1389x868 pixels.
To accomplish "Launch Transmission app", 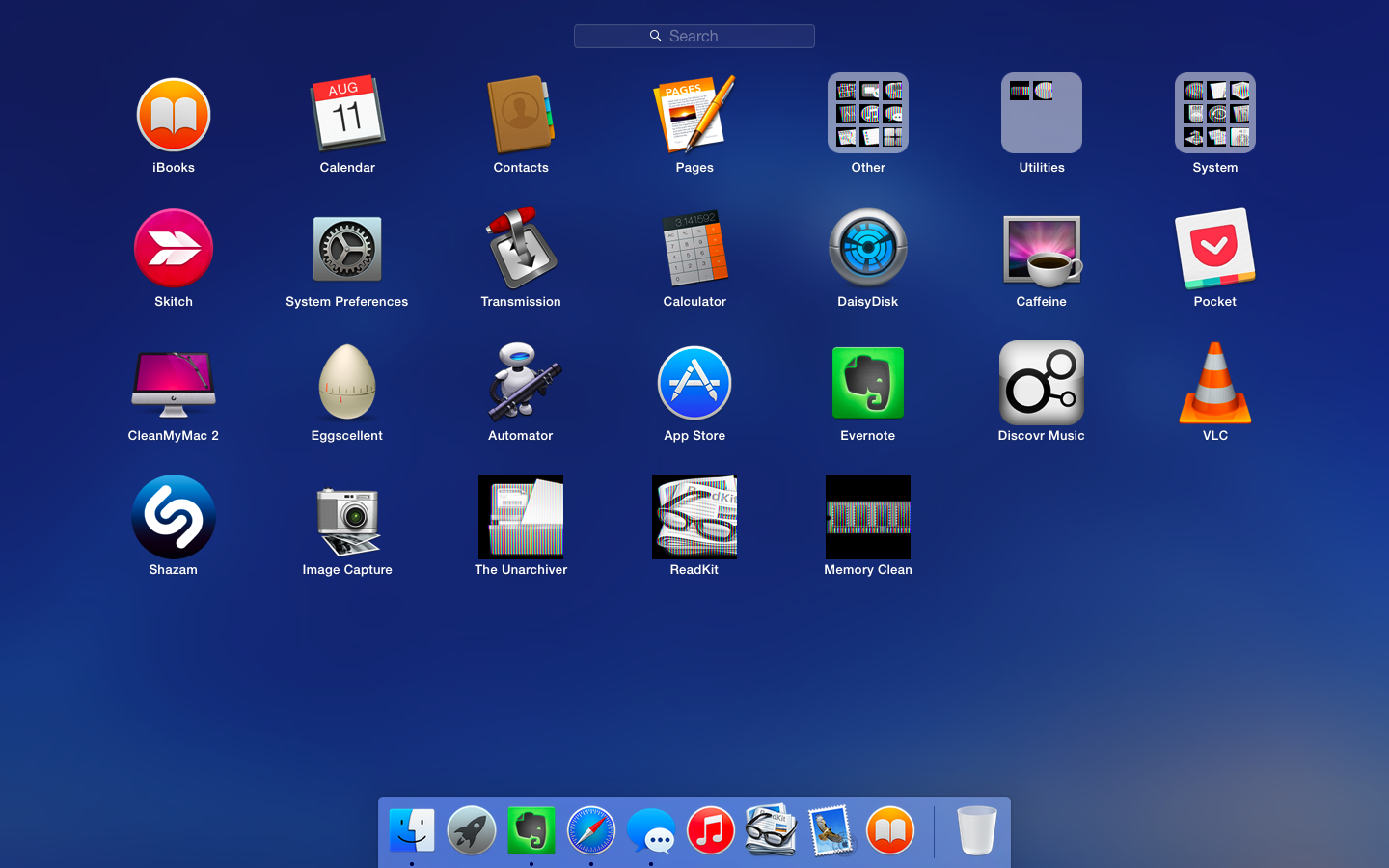I will click(521, 248).
